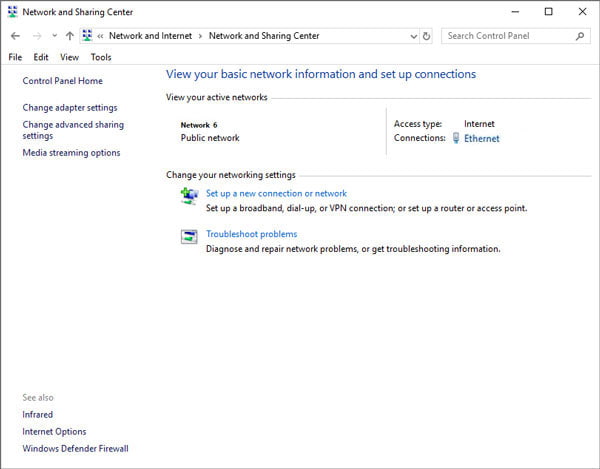Image resolution: width=600 pixels, height=469 pixels.
Task: Open Infrared under See also
Action: point(38,414)
